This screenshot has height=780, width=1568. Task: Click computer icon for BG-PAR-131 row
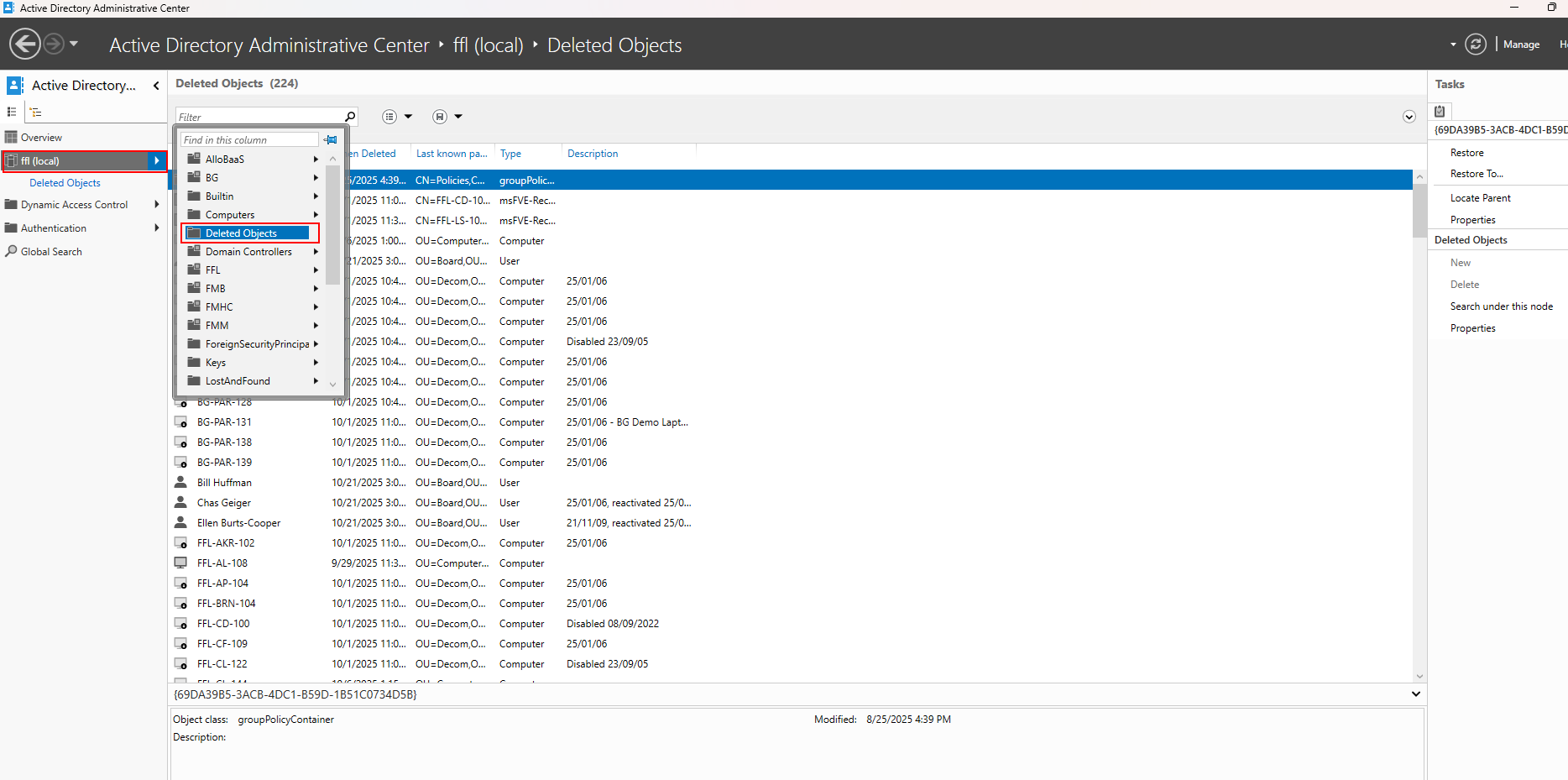point(180,422)
